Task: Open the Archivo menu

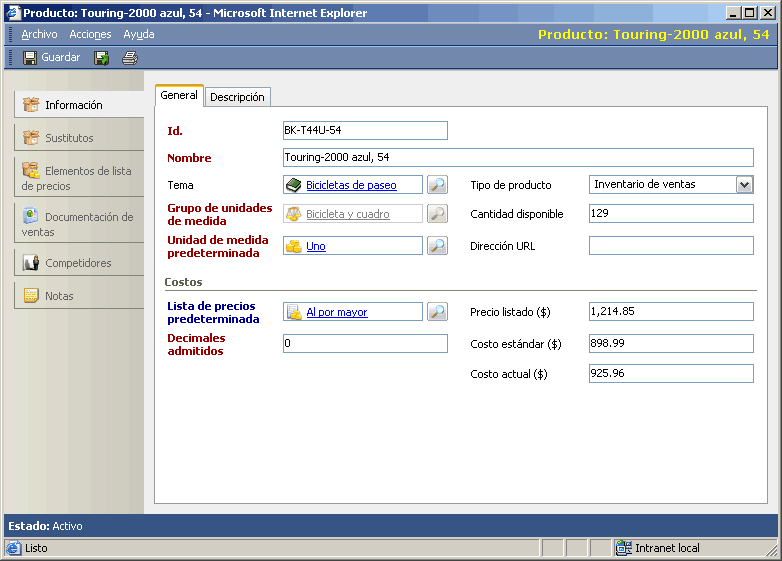Action: (39, 34)
